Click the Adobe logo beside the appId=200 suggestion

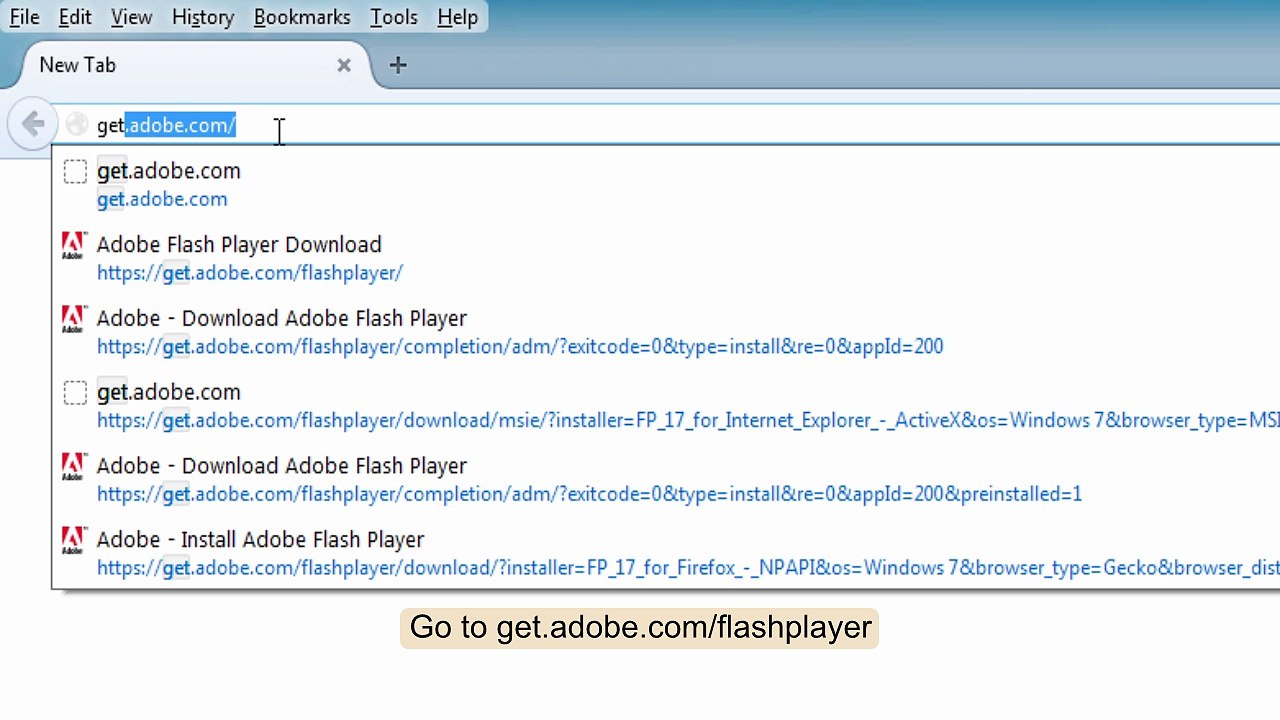(74, 319)
